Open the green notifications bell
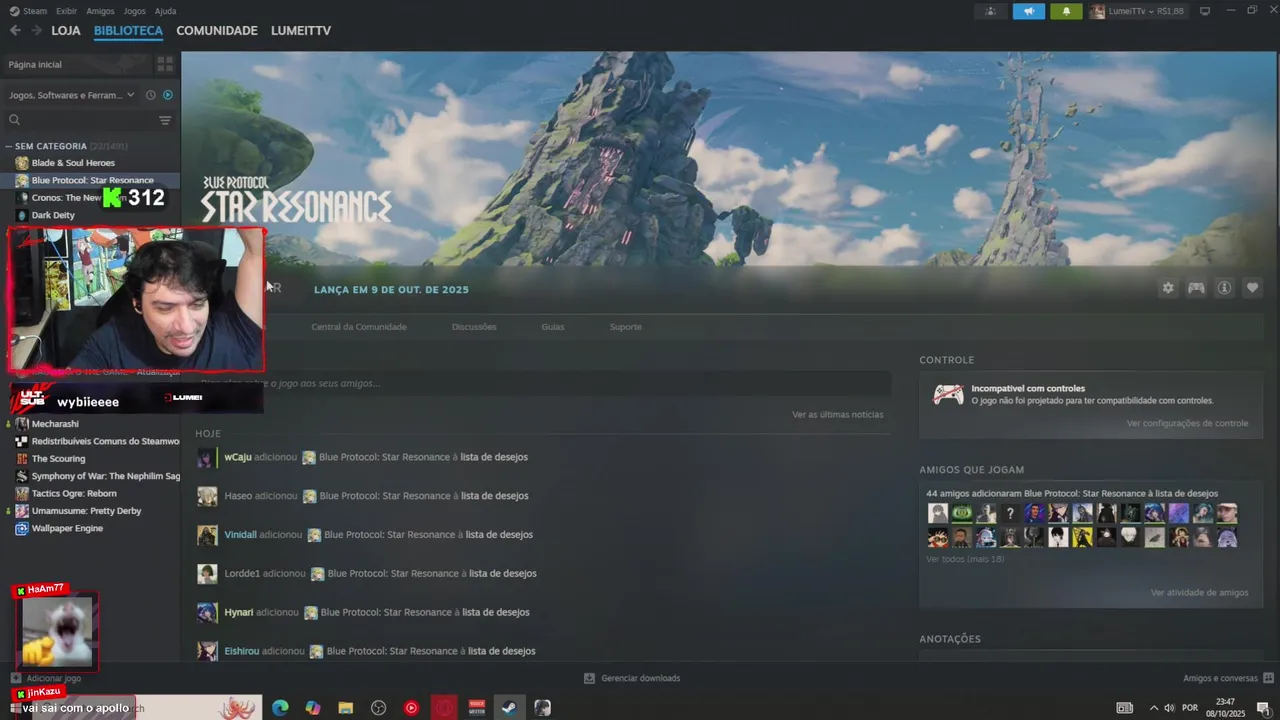1280x720 pixels. (1066, 11)
